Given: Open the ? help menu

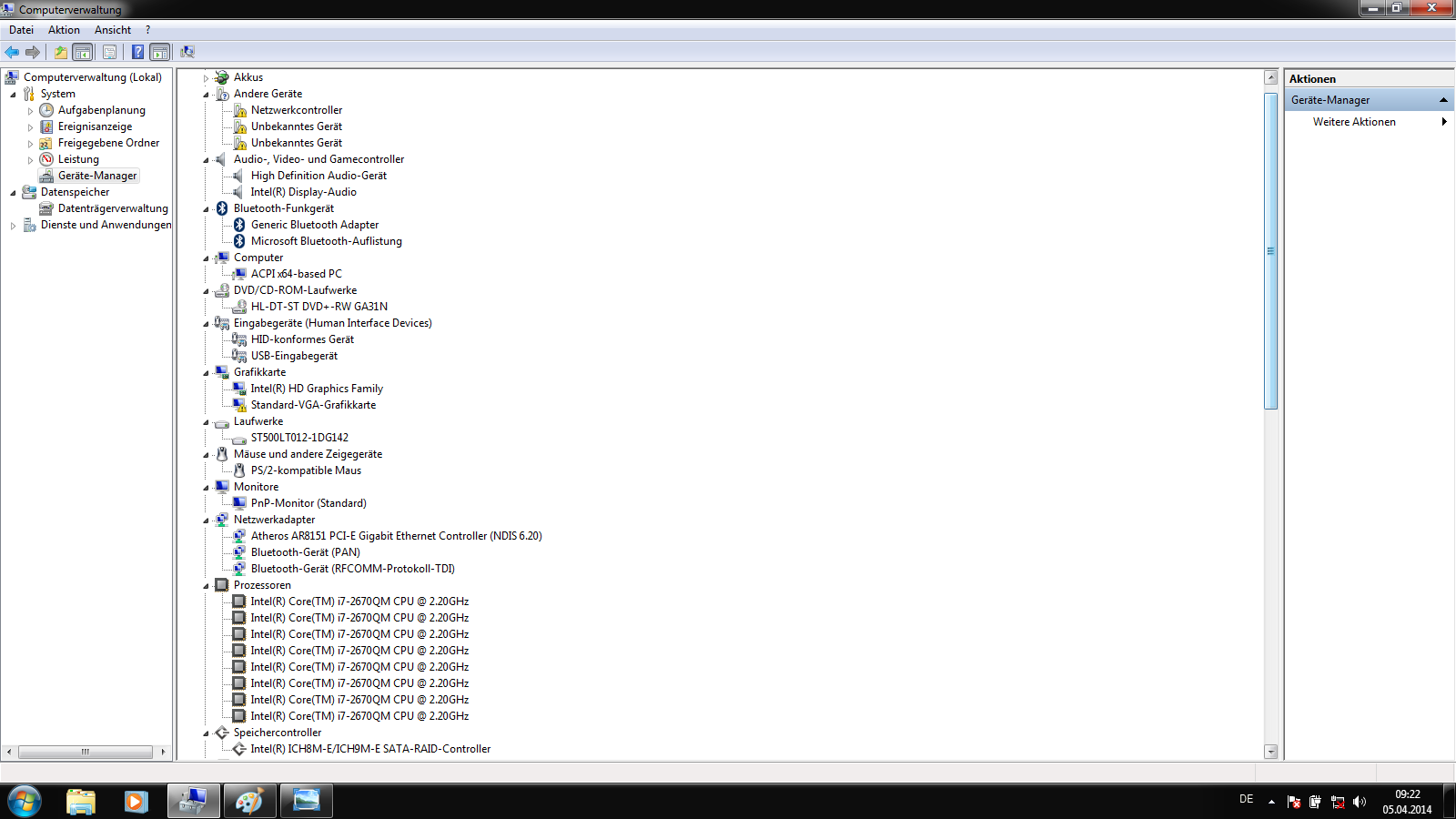Looking at the screenshot, I should click(147, 30).
